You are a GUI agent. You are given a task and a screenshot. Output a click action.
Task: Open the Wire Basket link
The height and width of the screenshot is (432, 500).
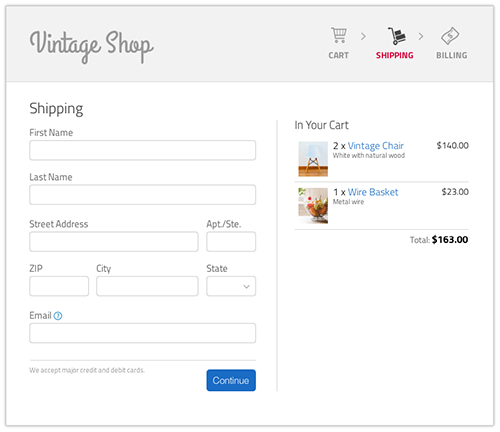373,192
